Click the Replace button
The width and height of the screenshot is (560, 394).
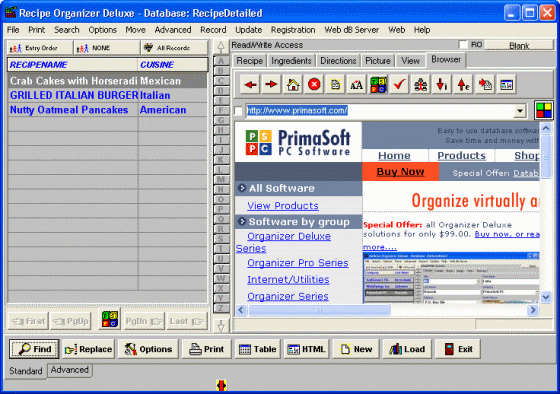coord(88,349)
